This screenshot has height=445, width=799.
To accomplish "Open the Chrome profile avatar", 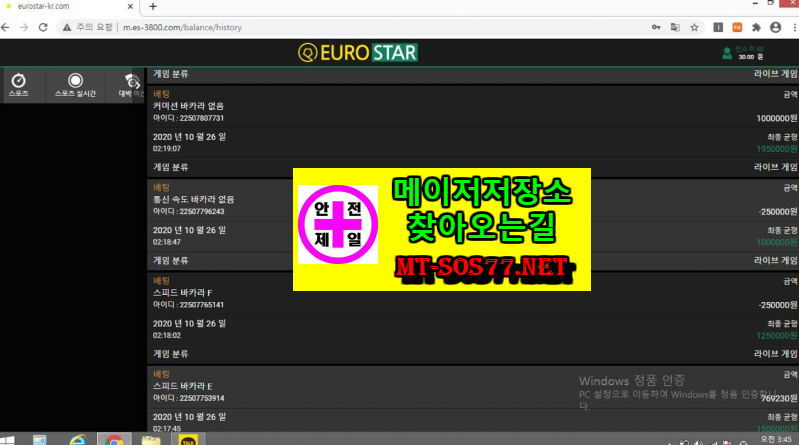I will tap(776, 28).
